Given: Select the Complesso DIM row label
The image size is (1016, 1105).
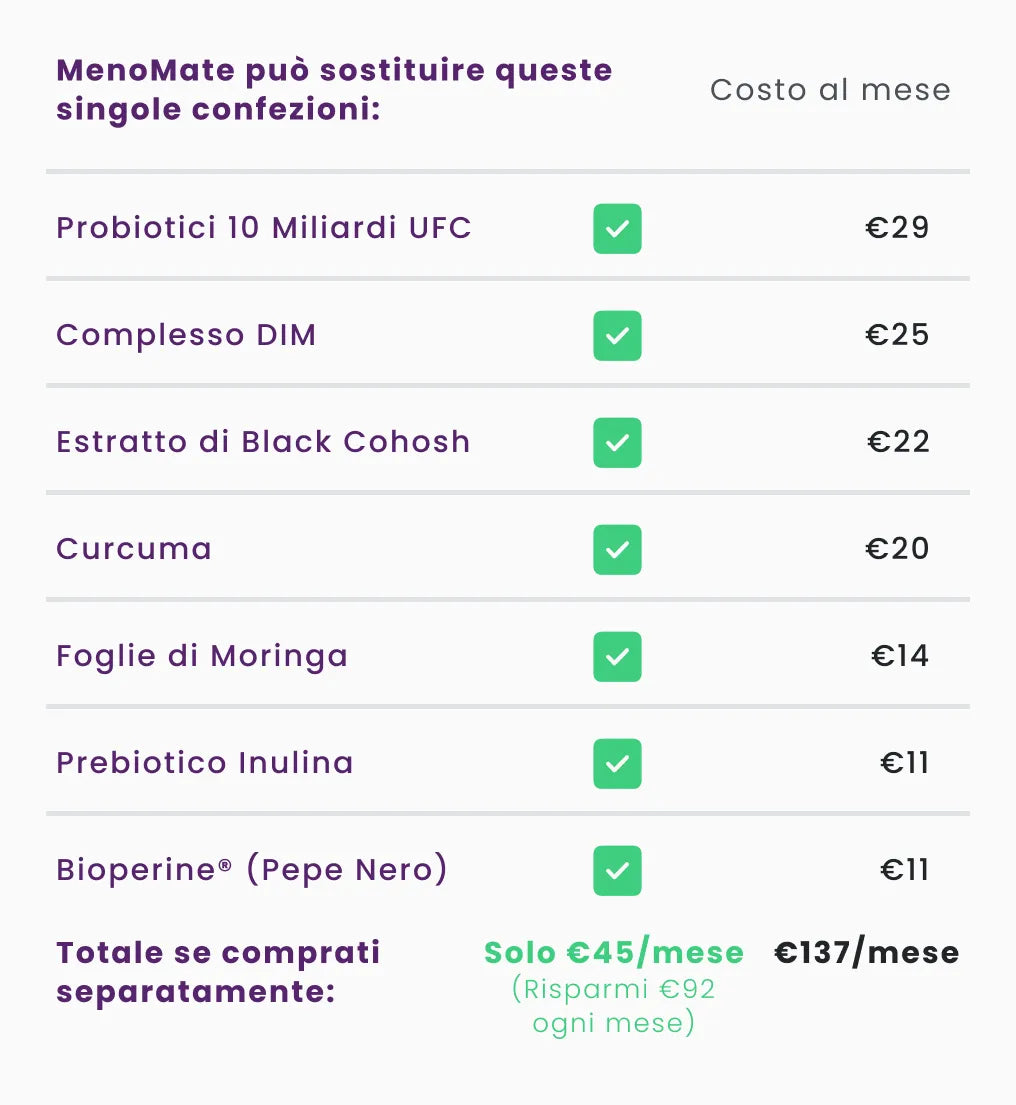Looking at the screenshot, I should click(186, 335).
